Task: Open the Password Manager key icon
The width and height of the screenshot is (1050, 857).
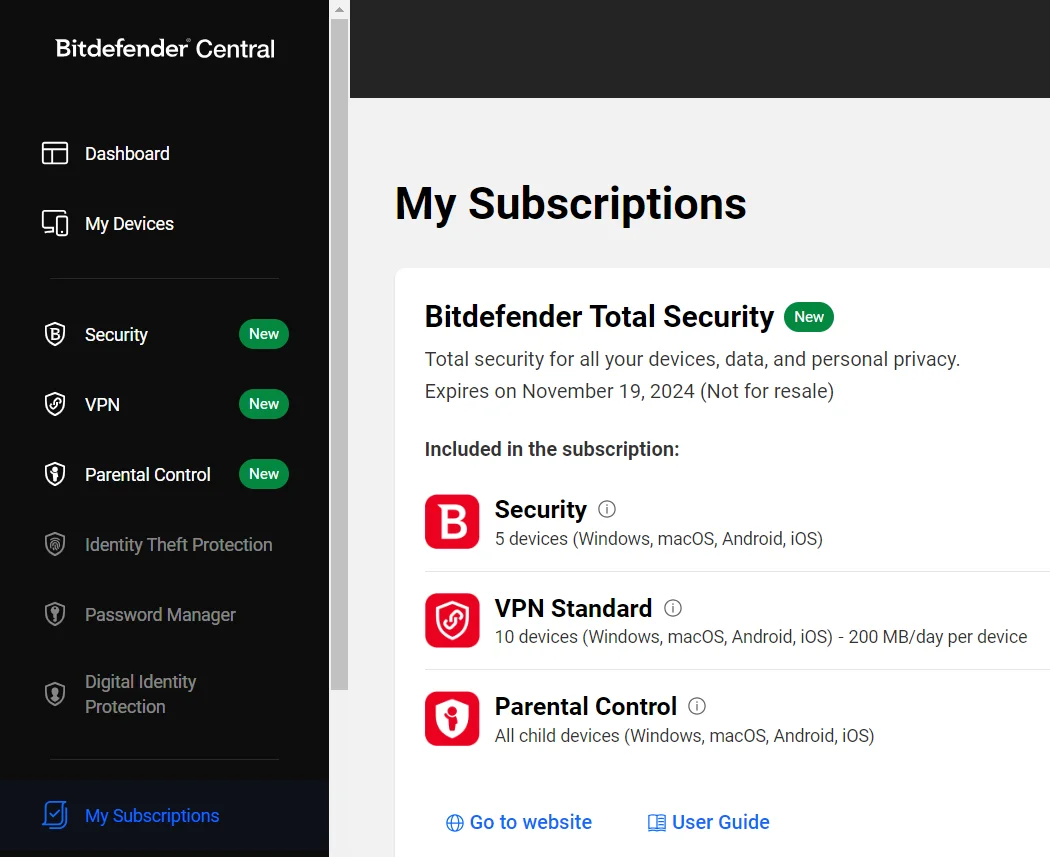Action: [55, 614]
